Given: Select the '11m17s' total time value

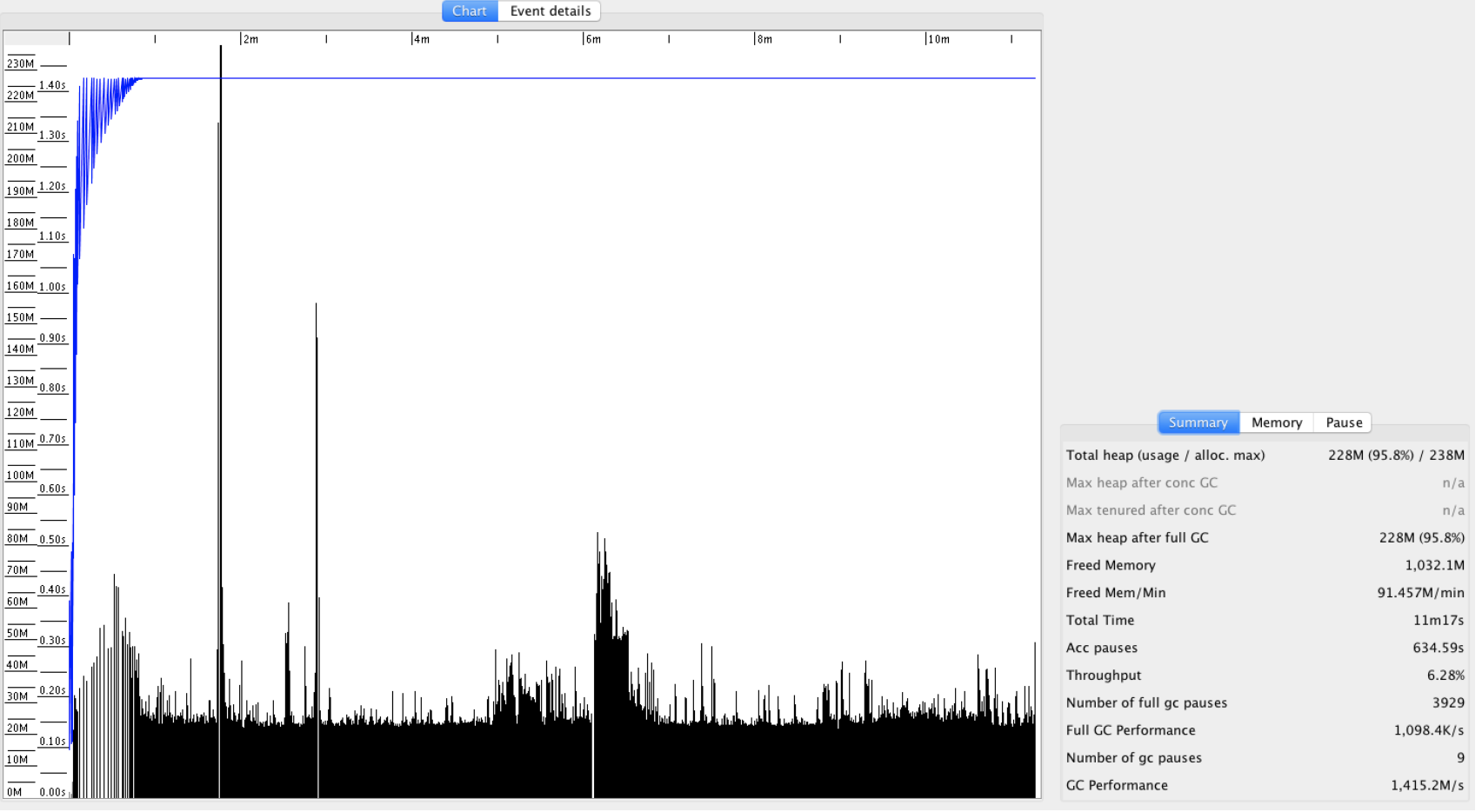Looking at the screenshot, I should coord(1439,620).
